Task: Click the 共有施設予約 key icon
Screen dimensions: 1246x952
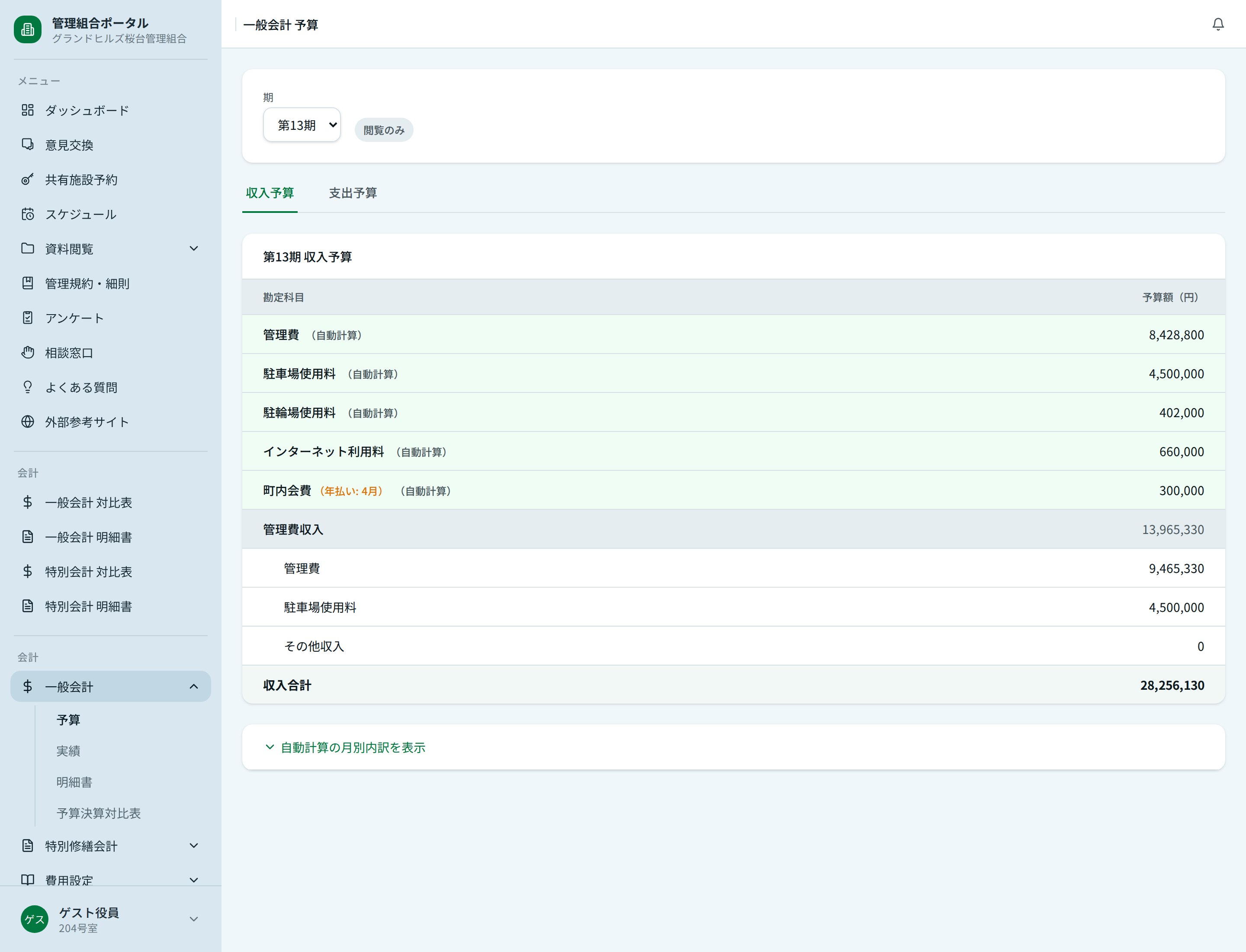Action: click(27, 180)
